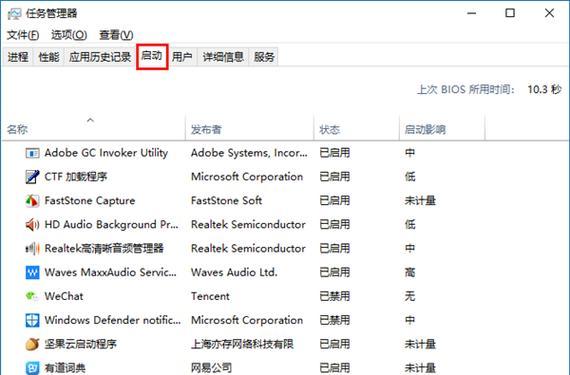Click the 坚果云启动程序 nut icon

click(x=32, y=344)
